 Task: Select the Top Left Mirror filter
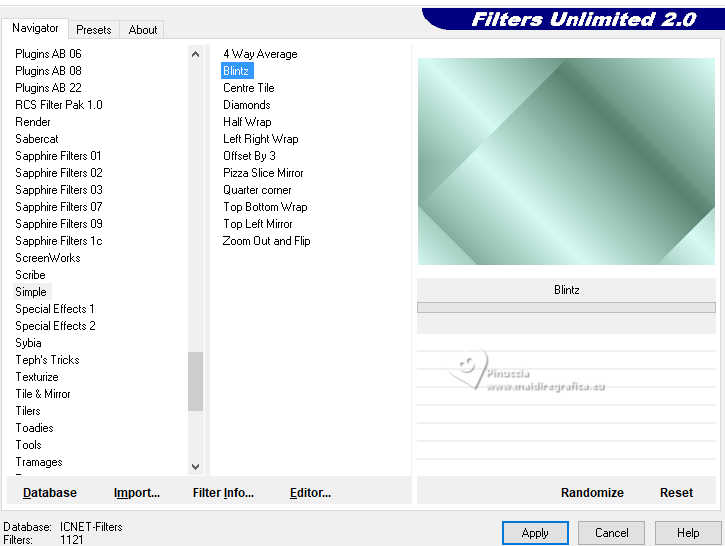pos(258,224)
